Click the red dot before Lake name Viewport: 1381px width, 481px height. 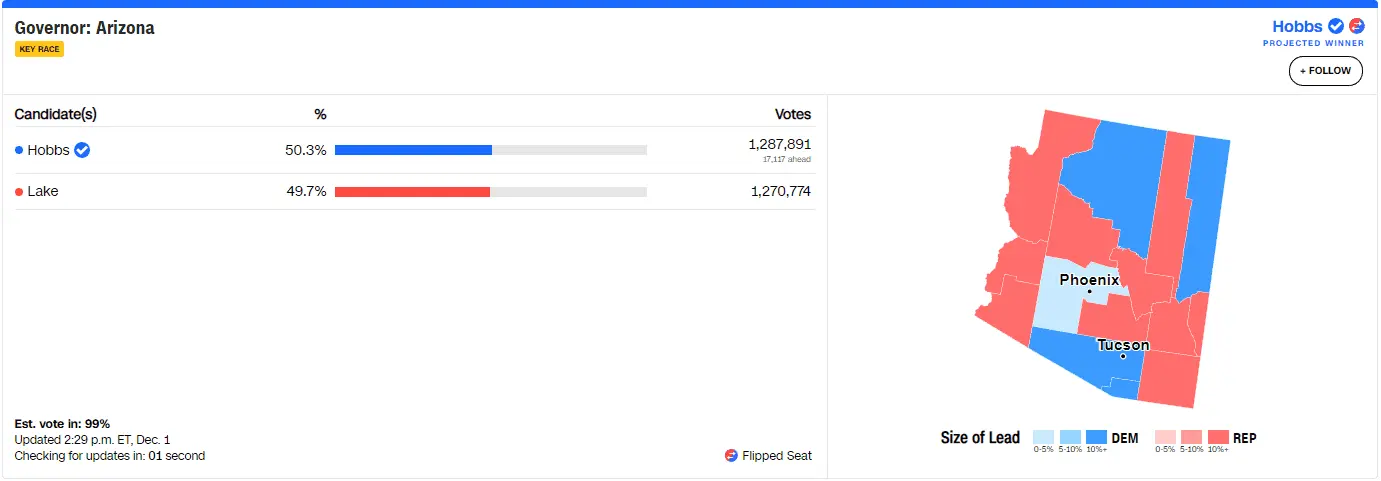point(20,192)
